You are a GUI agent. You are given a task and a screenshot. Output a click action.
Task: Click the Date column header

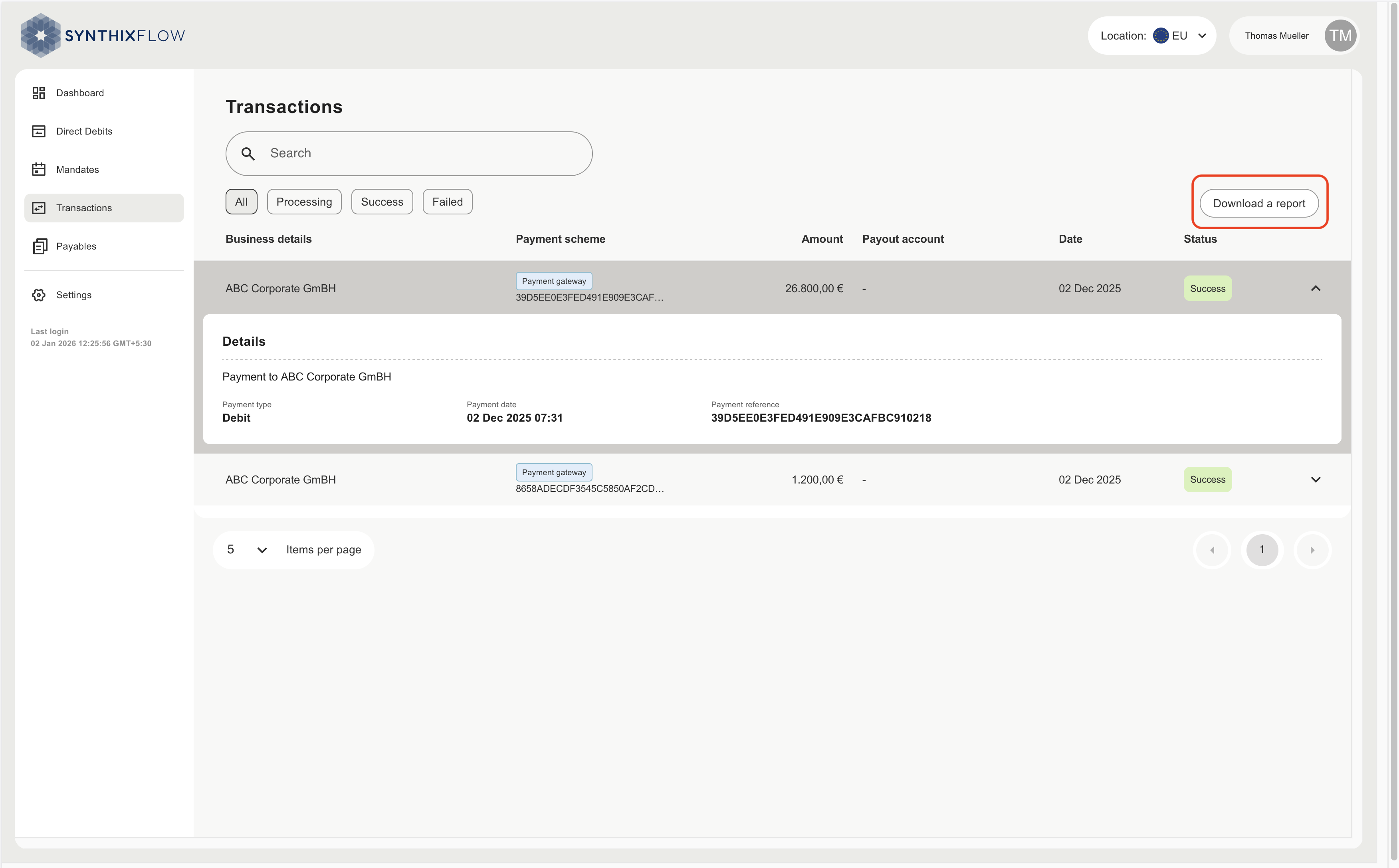coord(1070,239)
